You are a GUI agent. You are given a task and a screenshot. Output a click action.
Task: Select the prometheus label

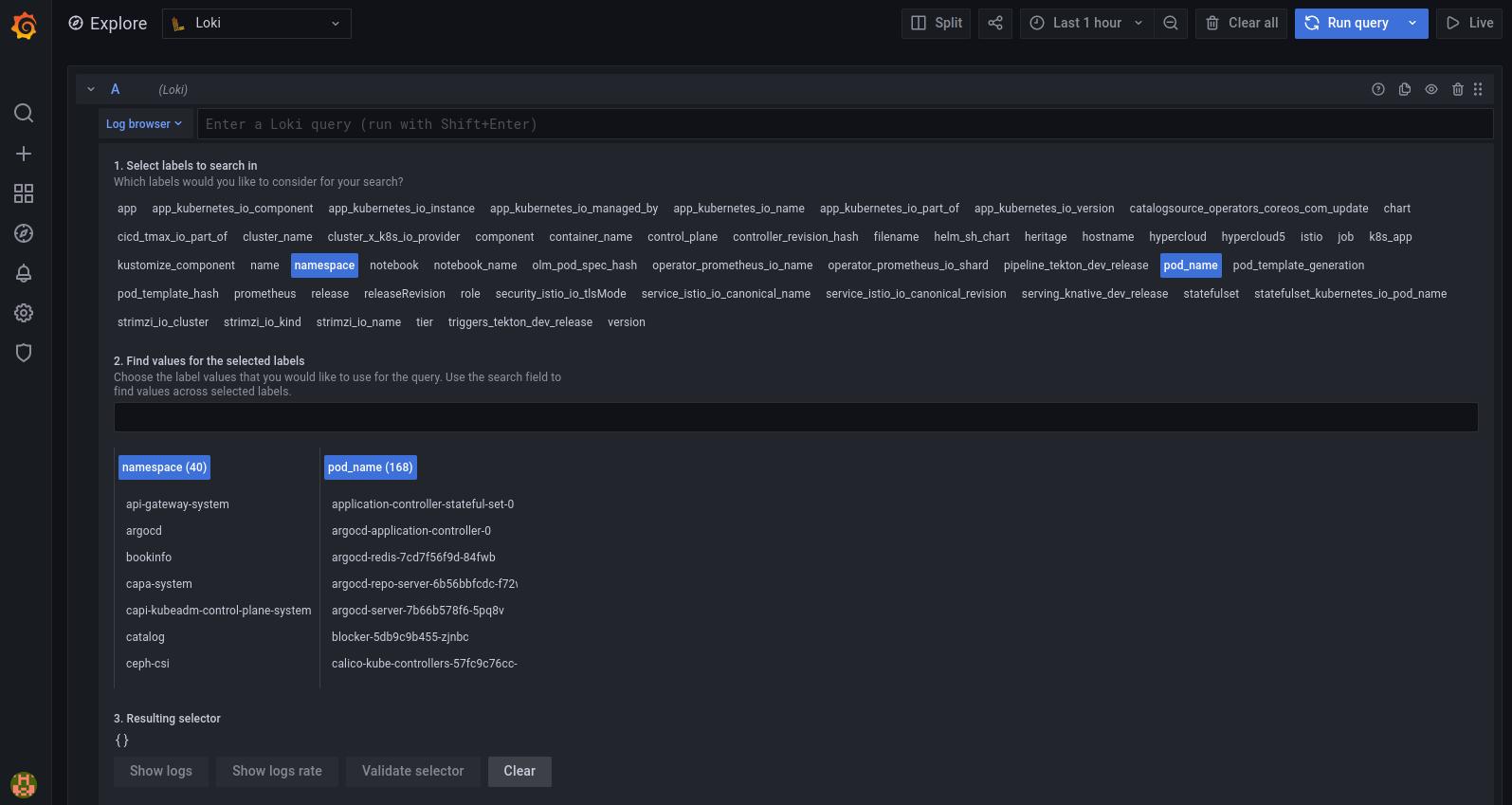point(264,294)
